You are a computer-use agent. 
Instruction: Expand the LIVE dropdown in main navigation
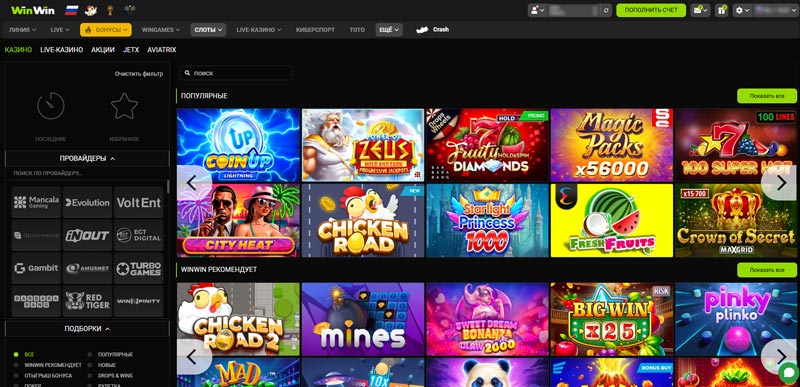click(60, 30)
